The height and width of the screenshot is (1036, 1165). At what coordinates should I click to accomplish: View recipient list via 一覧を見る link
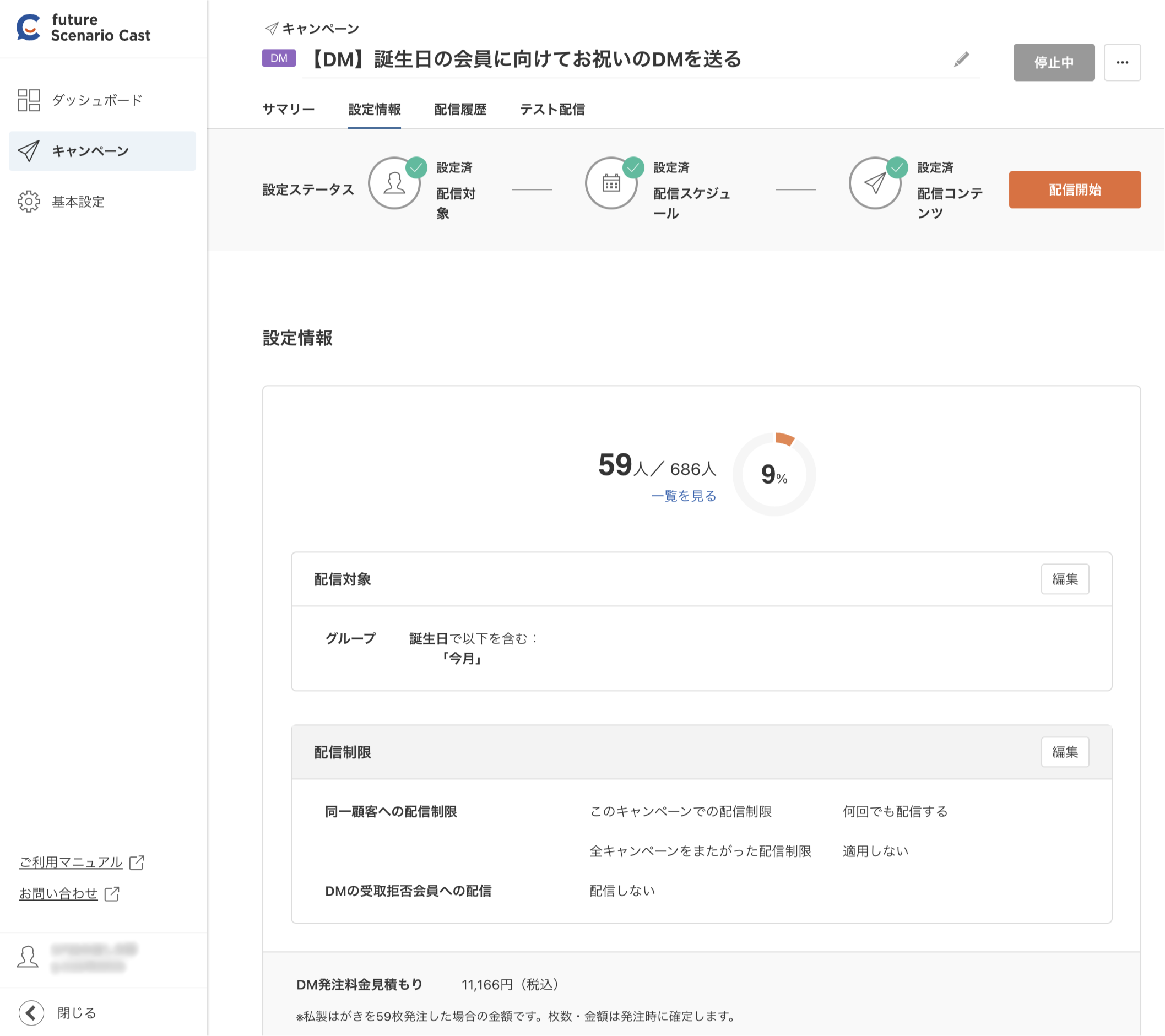click(x=684, y=496)
